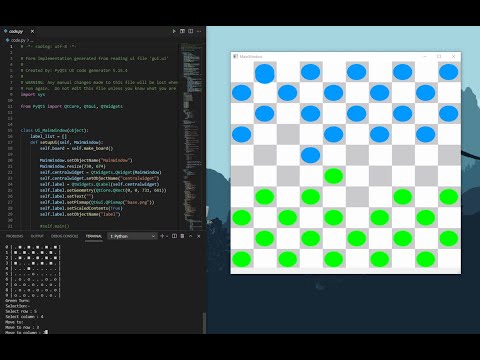Click the breadcrumb ellipsis after code.py
The image size is (480, 360).
[32, 40]
